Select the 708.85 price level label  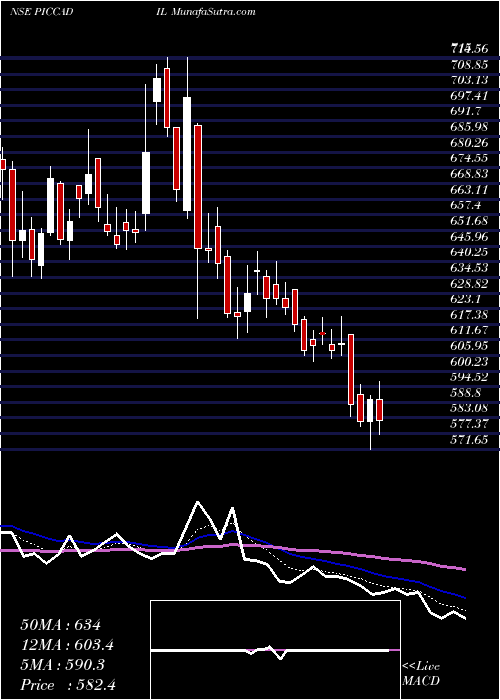click(468, 66)
